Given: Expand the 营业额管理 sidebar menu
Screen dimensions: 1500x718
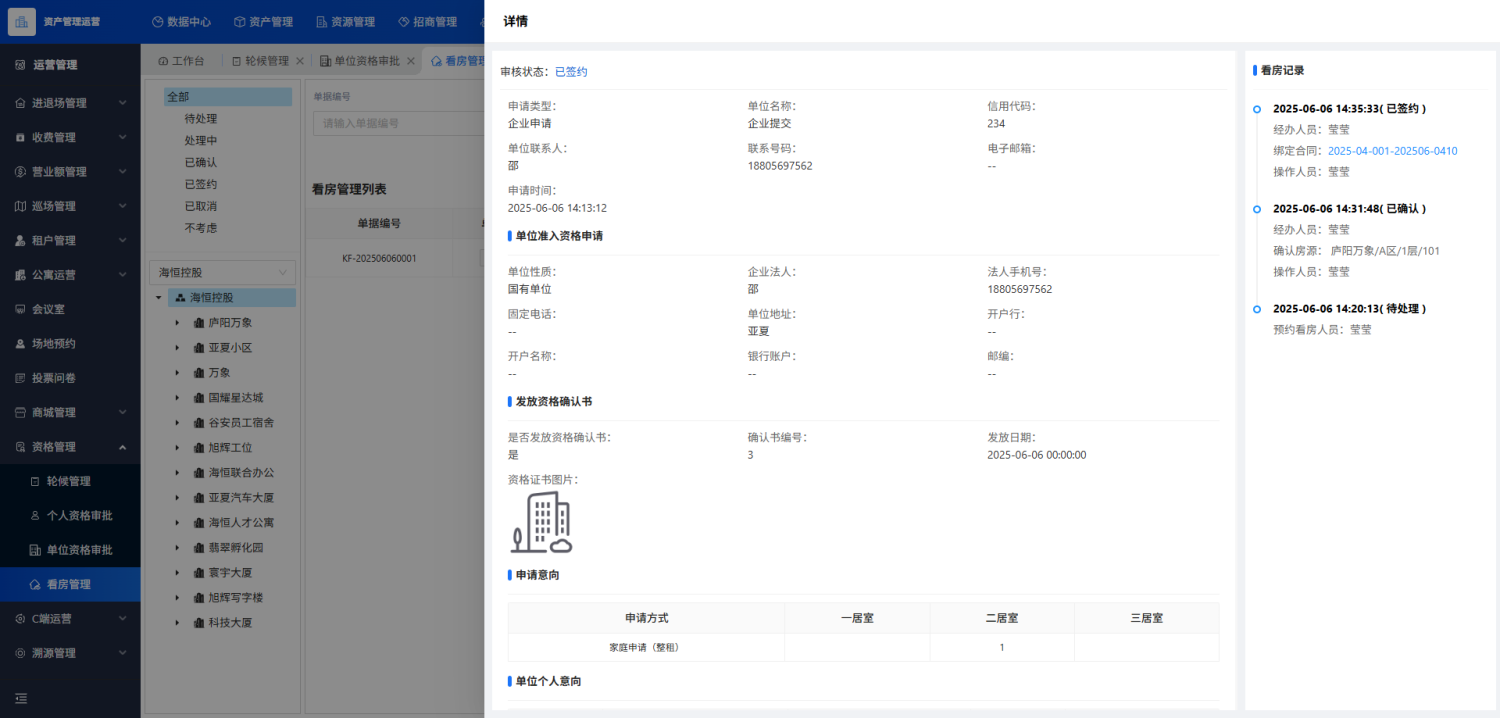Looking at the screenshot, I should click(x=70, y=172).
